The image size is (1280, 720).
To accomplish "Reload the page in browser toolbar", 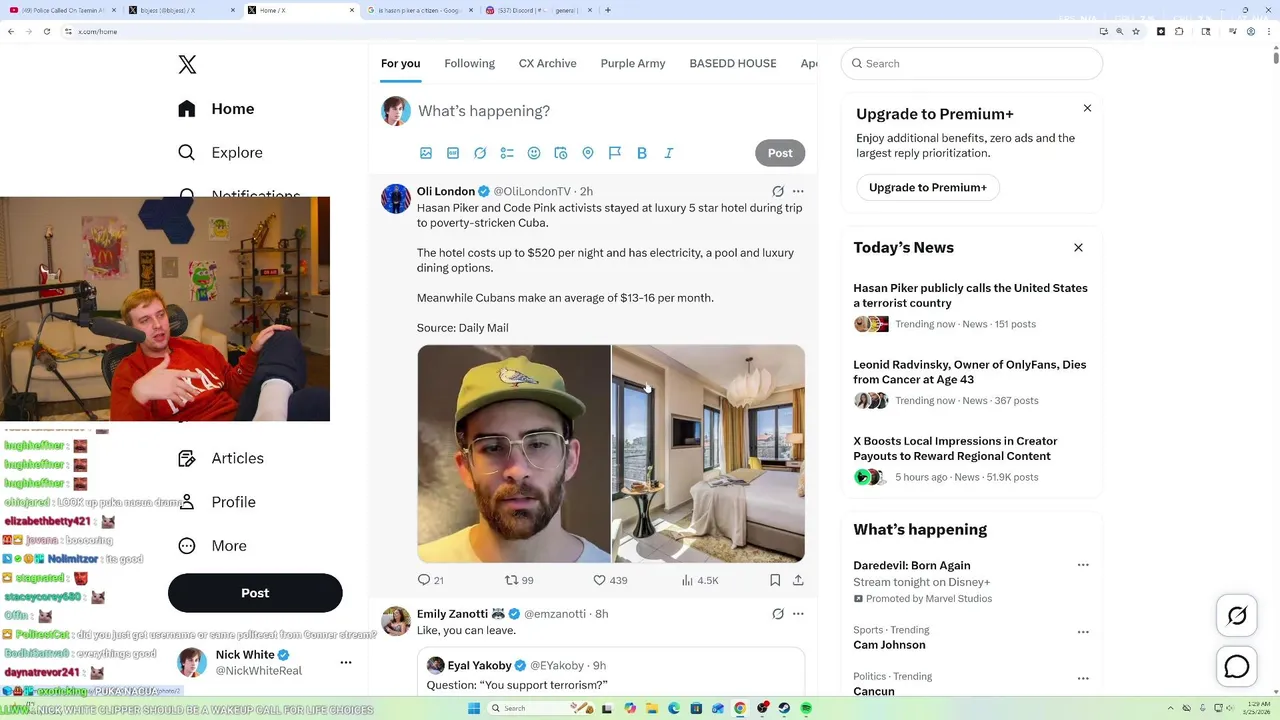I will click(x=46, y=31).
